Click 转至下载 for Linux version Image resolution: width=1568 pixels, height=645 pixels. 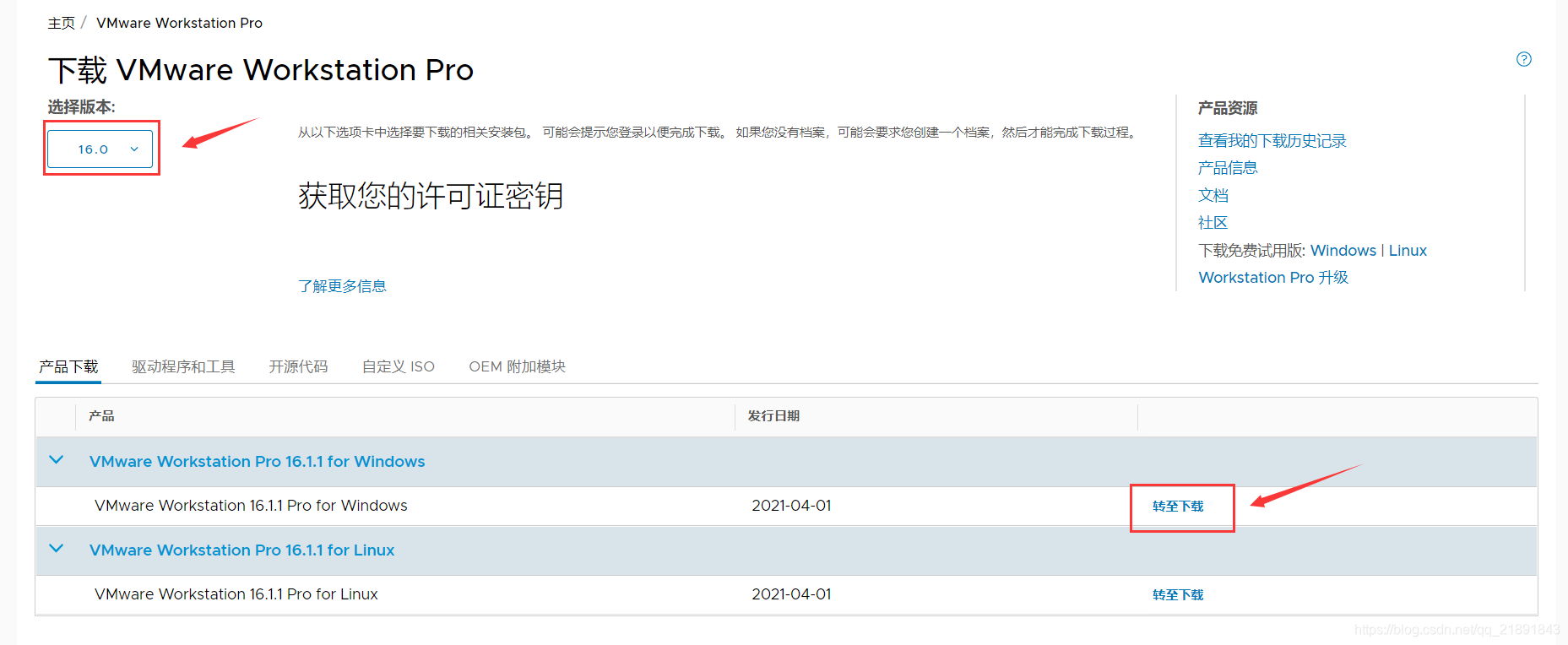[1178, 595]
